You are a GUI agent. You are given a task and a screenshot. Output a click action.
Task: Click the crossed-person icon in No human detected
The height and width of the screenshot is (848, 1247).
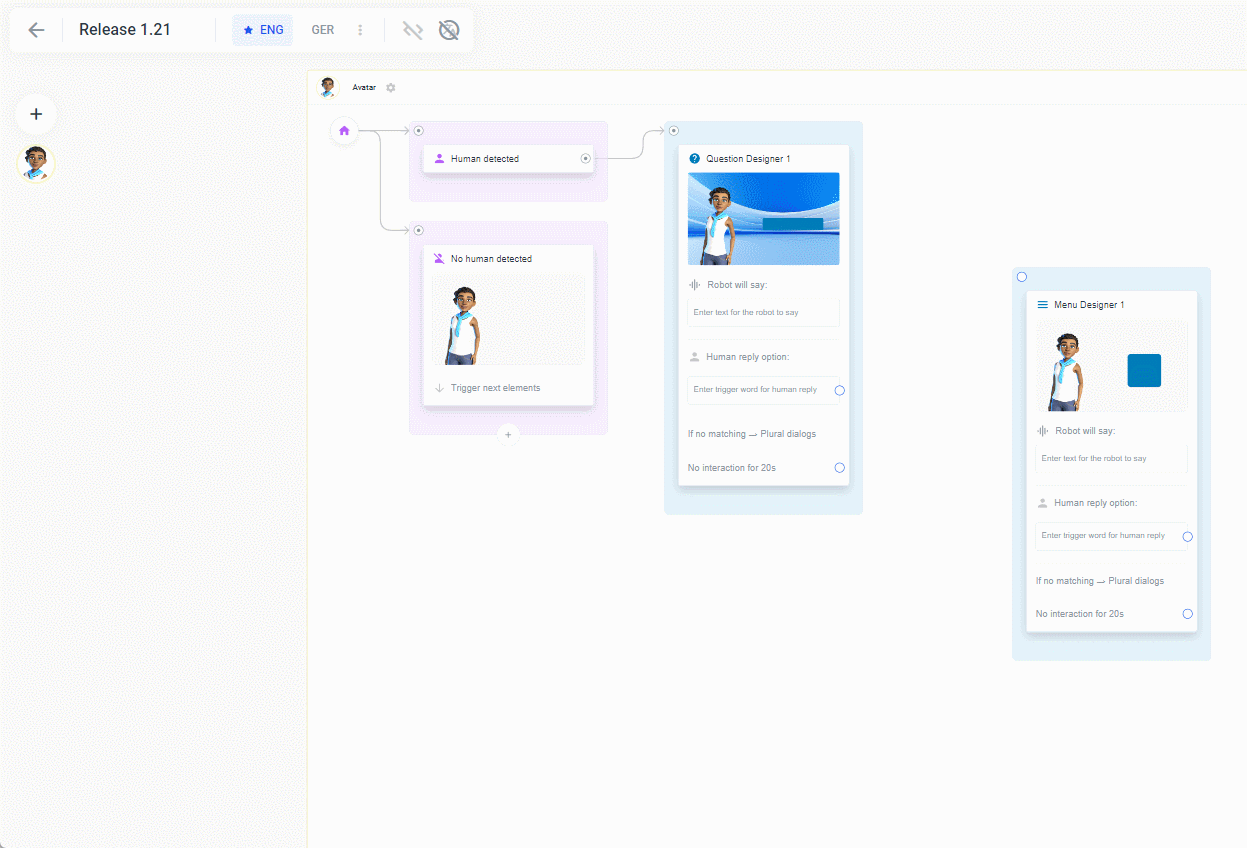click(439, 258)
